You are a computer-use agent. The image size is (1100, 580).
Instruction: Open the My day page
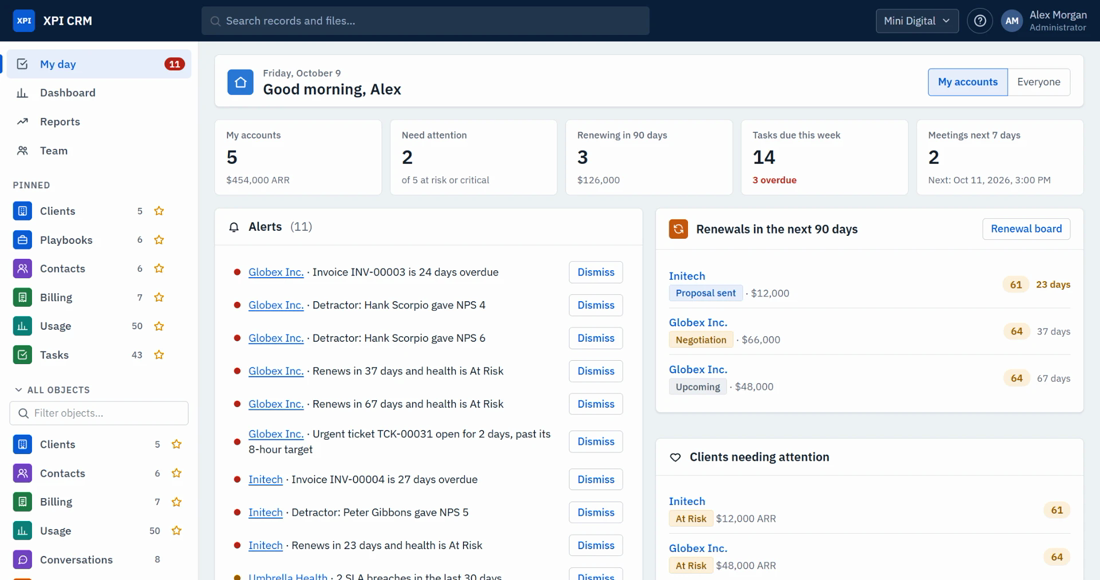pos(99,64)
